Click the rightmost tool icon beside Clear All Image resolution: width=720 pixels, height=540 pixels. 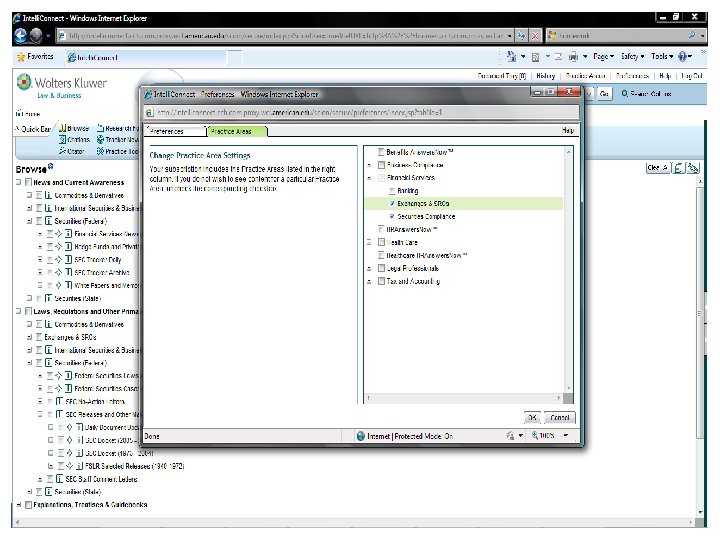point(693,168)
